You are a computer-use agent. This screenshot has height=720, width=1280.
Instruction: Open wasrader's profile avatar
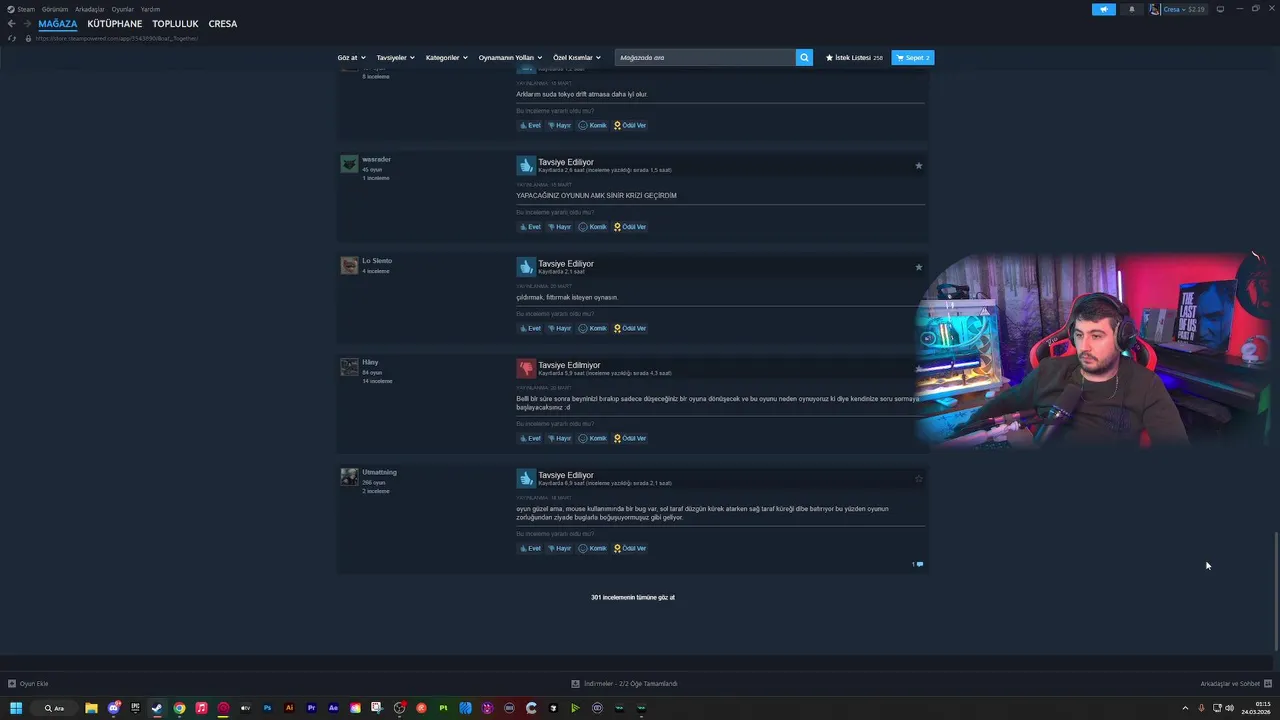(x=349, y=164)
